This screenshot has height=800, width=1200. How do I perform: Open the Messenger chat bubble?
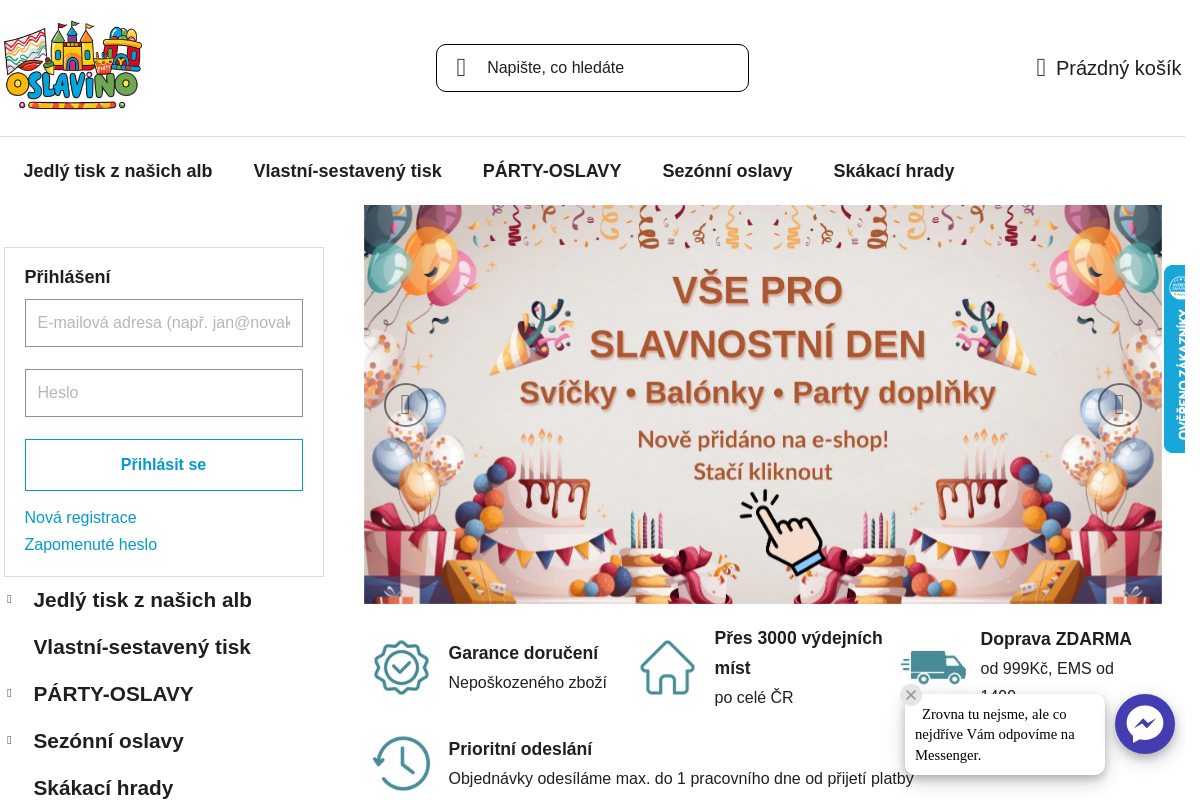[x=1144, y=724]
